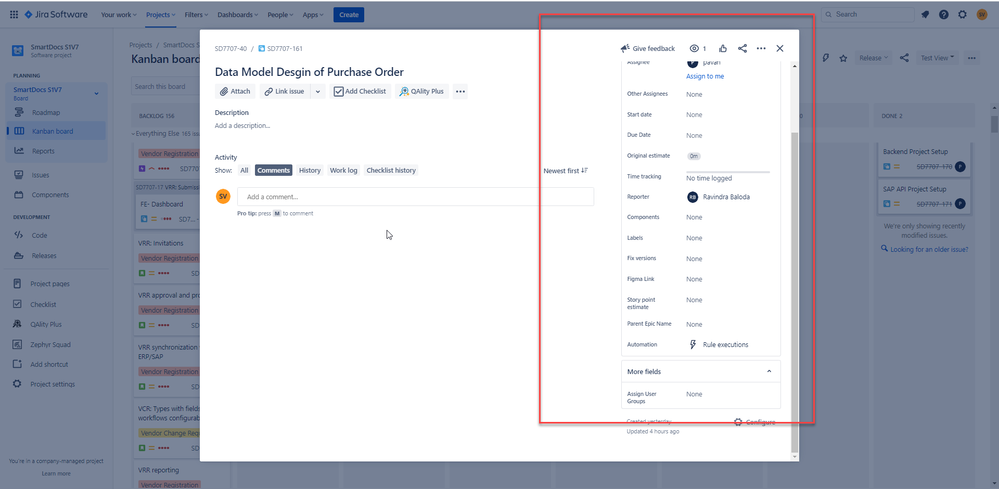The width and height of the screenshot is (999, 489).
Task: Open the SV user profile avatar
Action: [982, 15]
